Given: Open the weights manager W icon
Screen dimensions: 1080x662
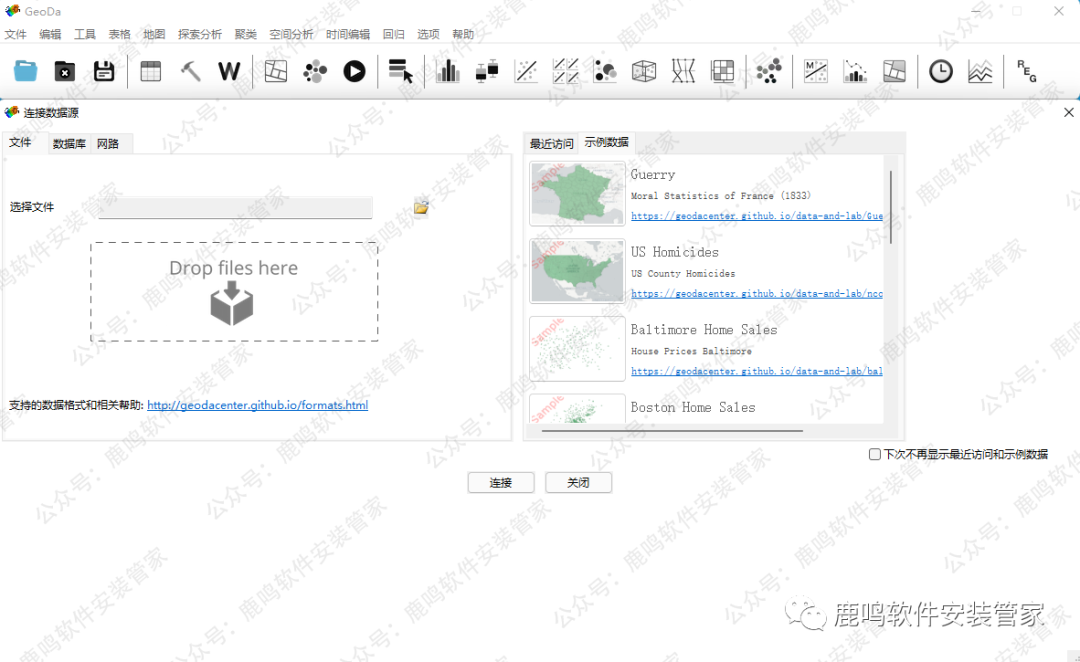Looking at the screenshot, I should [x=229, y=71].
